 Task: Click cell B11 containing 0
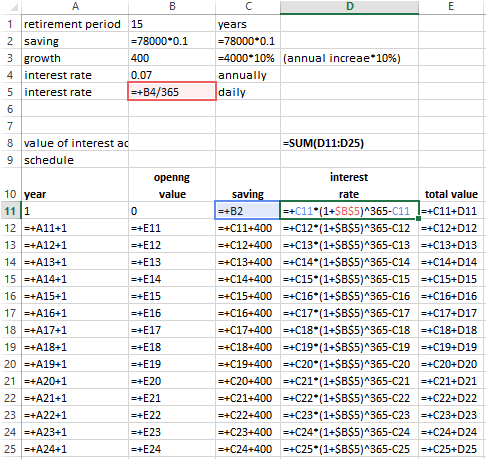coord(172,211)
